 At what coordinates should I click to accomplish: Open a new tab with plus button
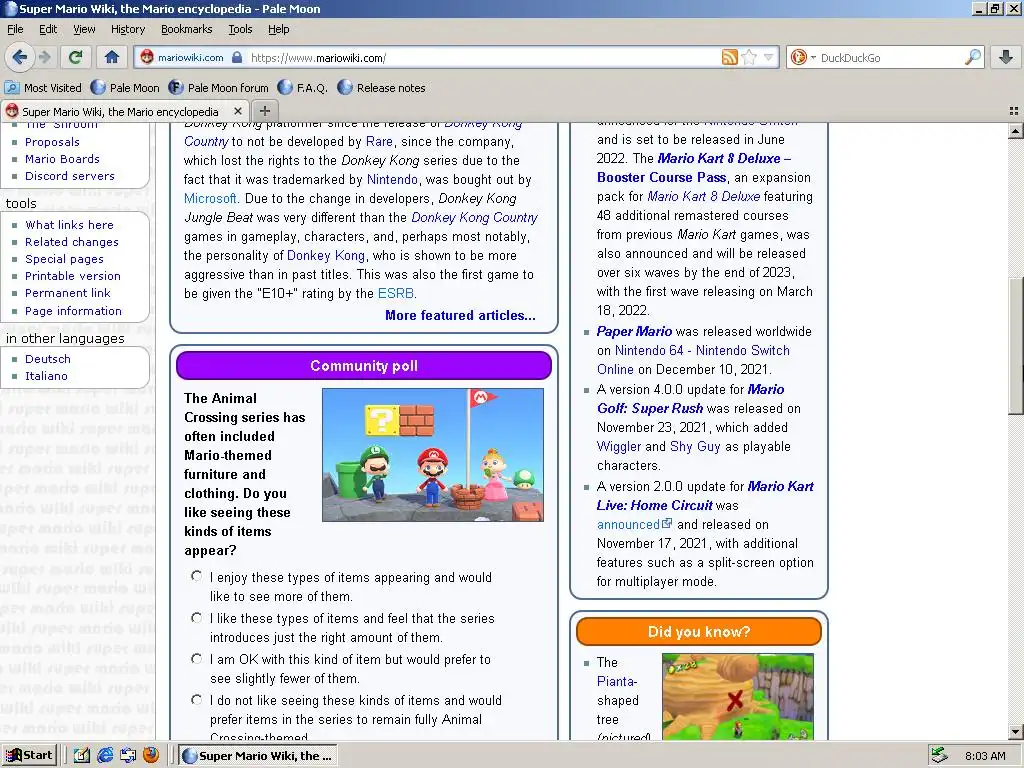pos(264,111)
